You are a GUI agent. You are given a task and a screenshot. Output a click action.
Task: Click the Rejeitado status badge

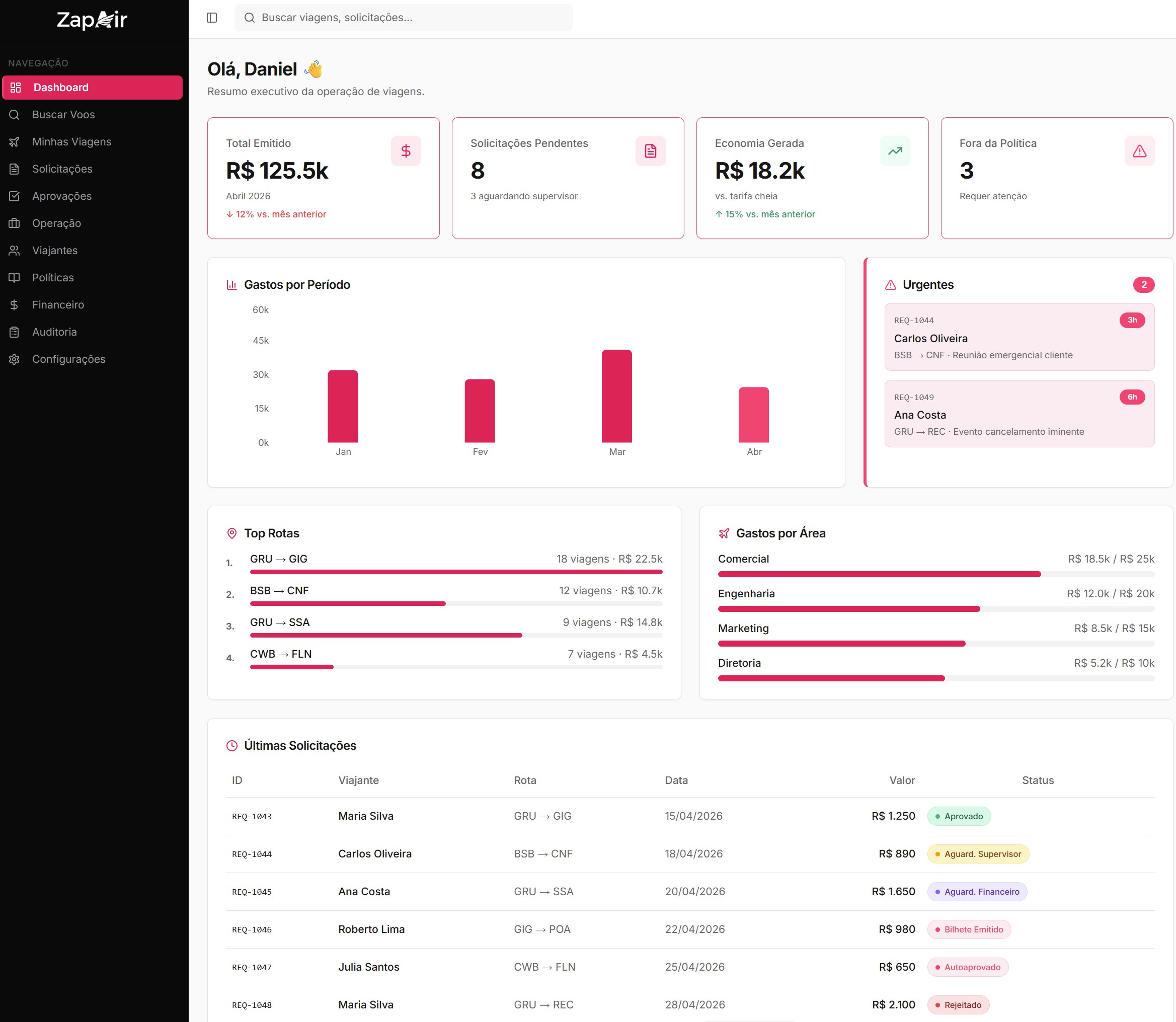[958, 1005]
